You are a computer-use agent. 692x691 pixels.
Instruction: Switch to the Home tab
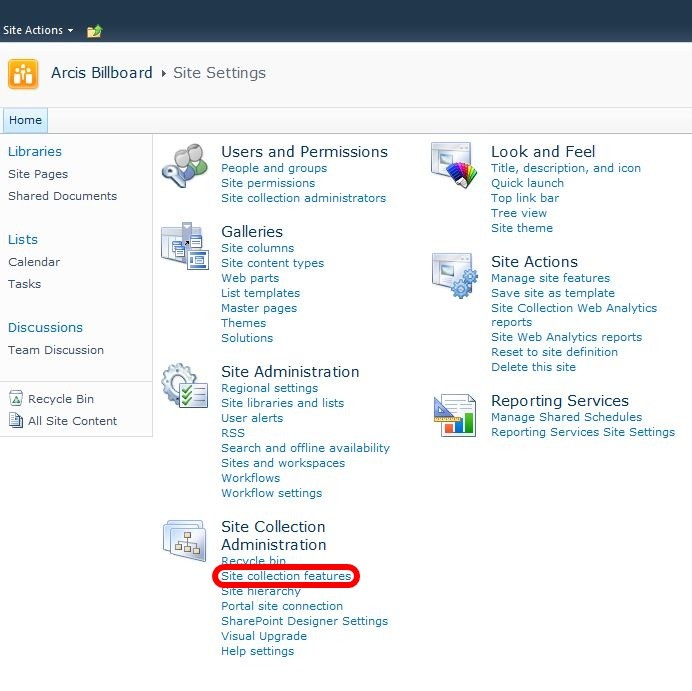click(x=25, y=120)
